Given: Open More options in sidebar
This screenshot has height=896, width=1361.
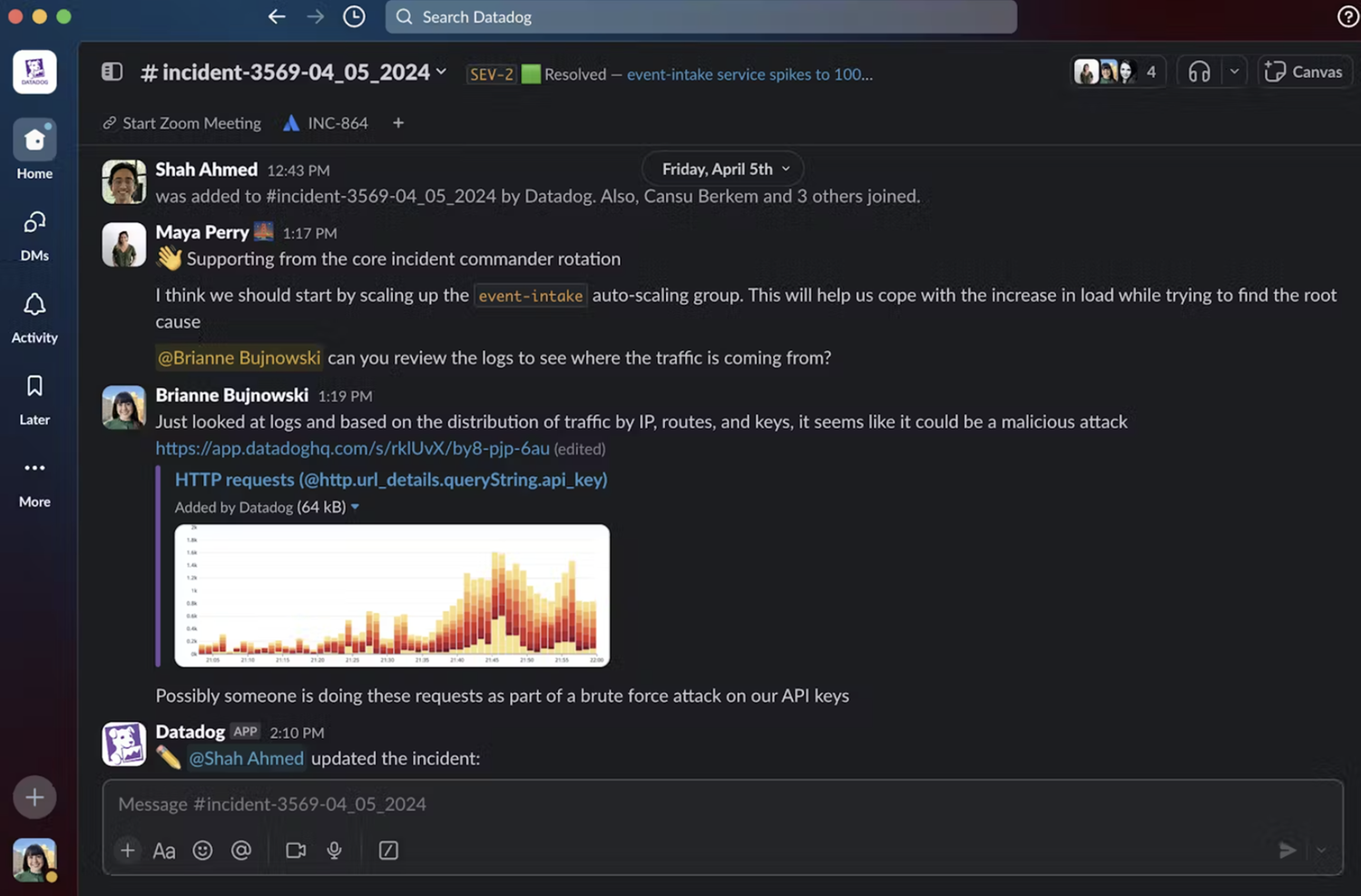Looking at the screenshot, I should 34,482.
